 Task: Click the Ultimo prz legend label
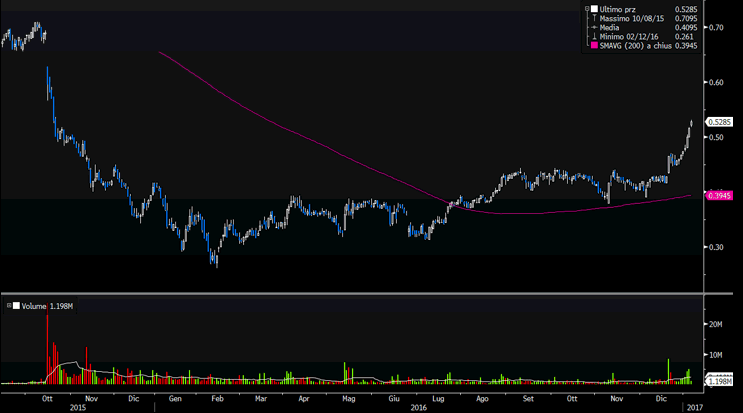[620, 9]
